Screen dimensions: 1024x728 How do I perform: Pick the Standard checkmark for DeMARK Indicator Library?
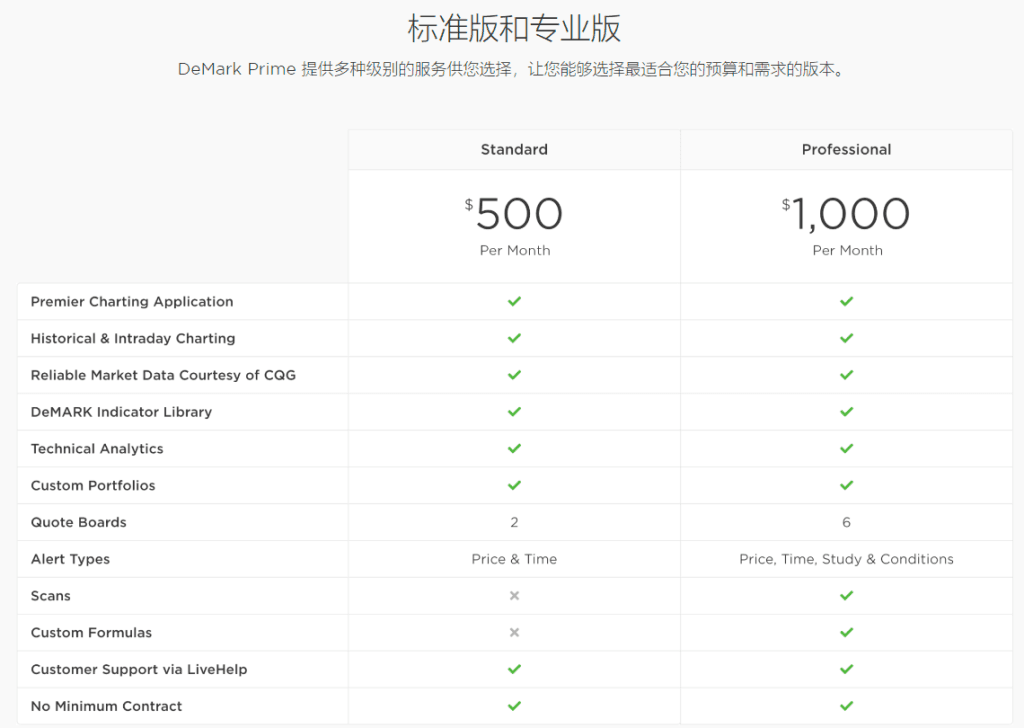click(515, 411)
